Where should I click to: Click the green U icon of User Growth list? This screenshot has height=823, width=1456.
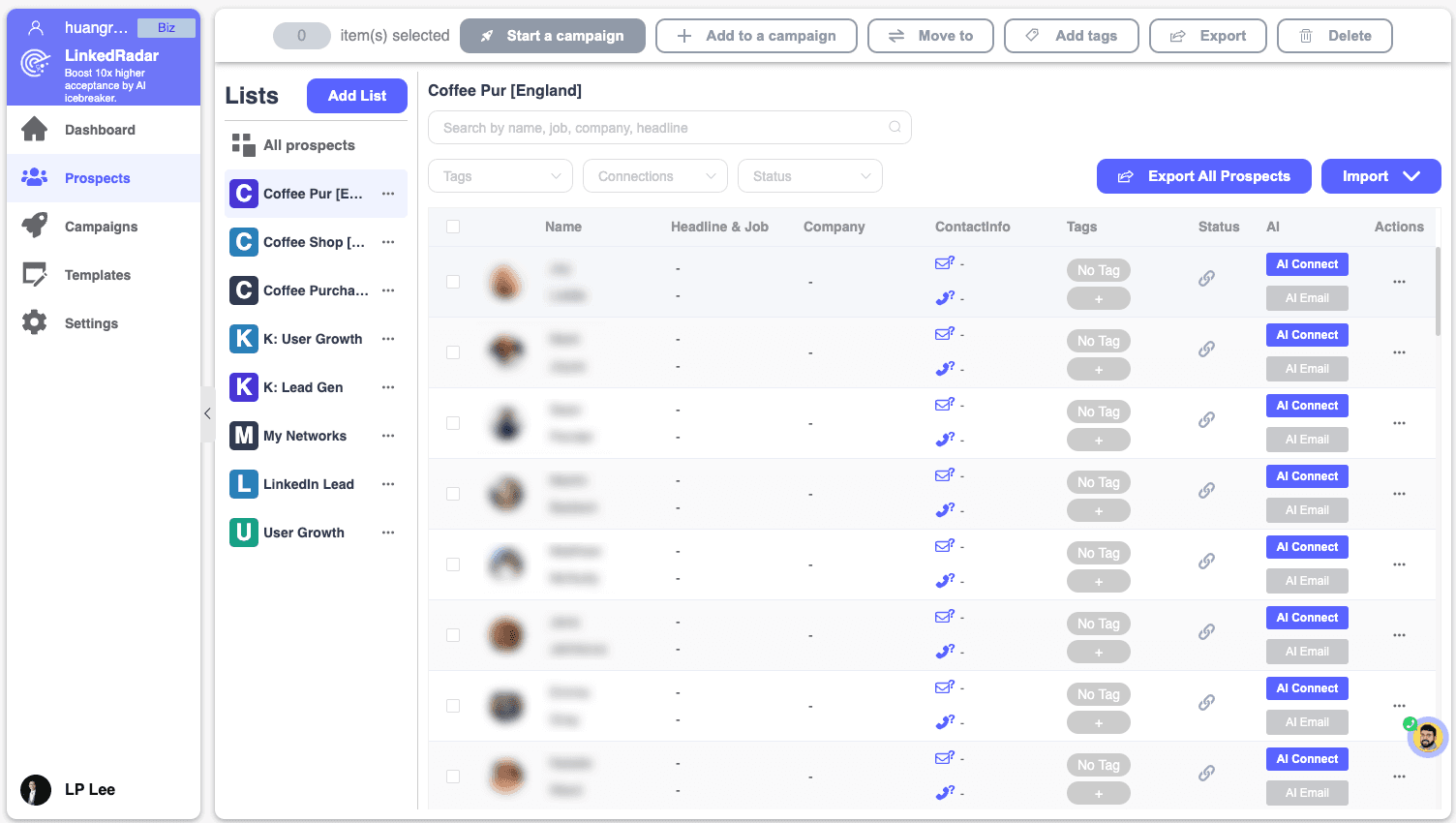(x=244, y=533)
